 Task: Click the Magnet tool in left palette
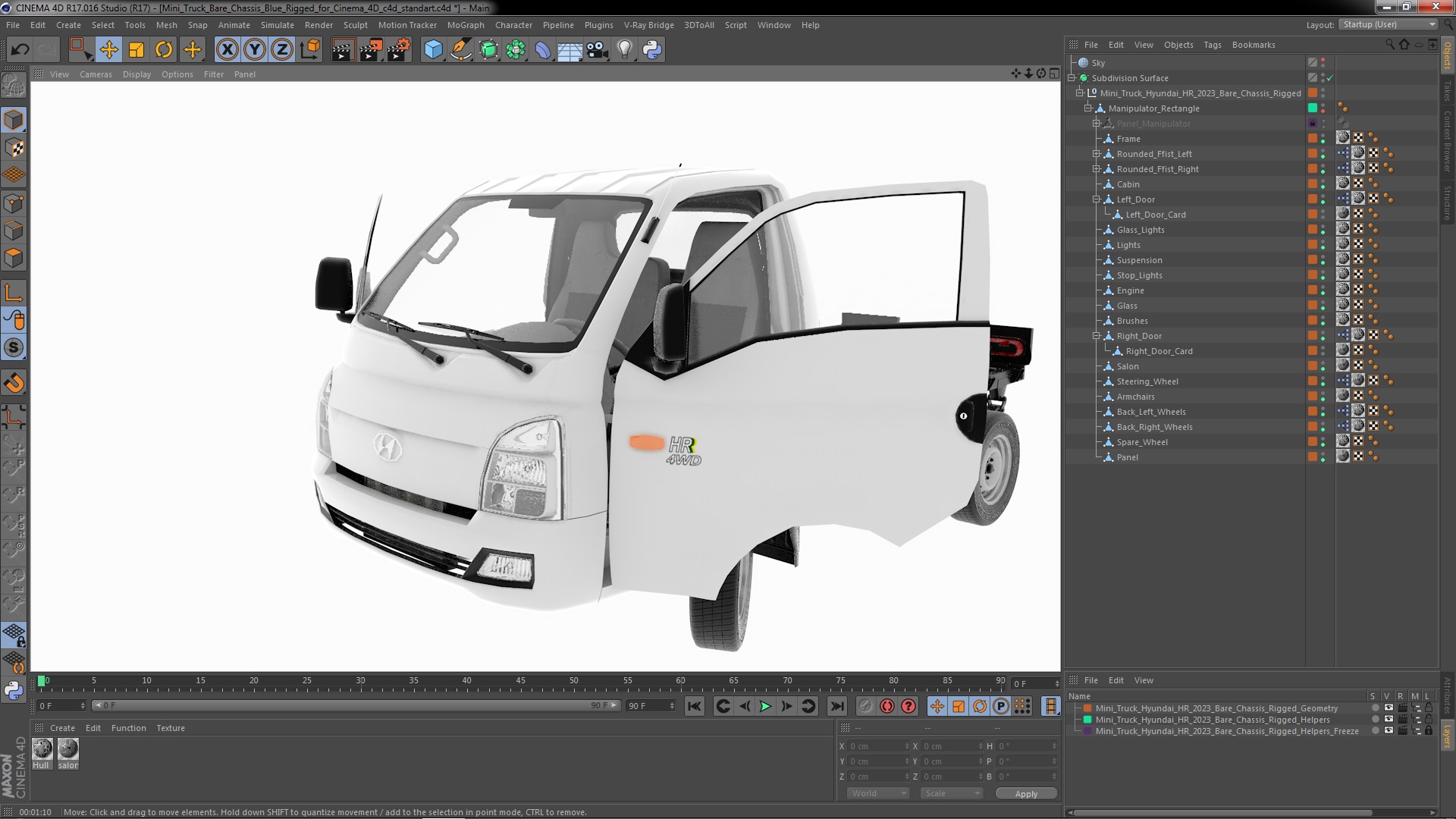14,383
